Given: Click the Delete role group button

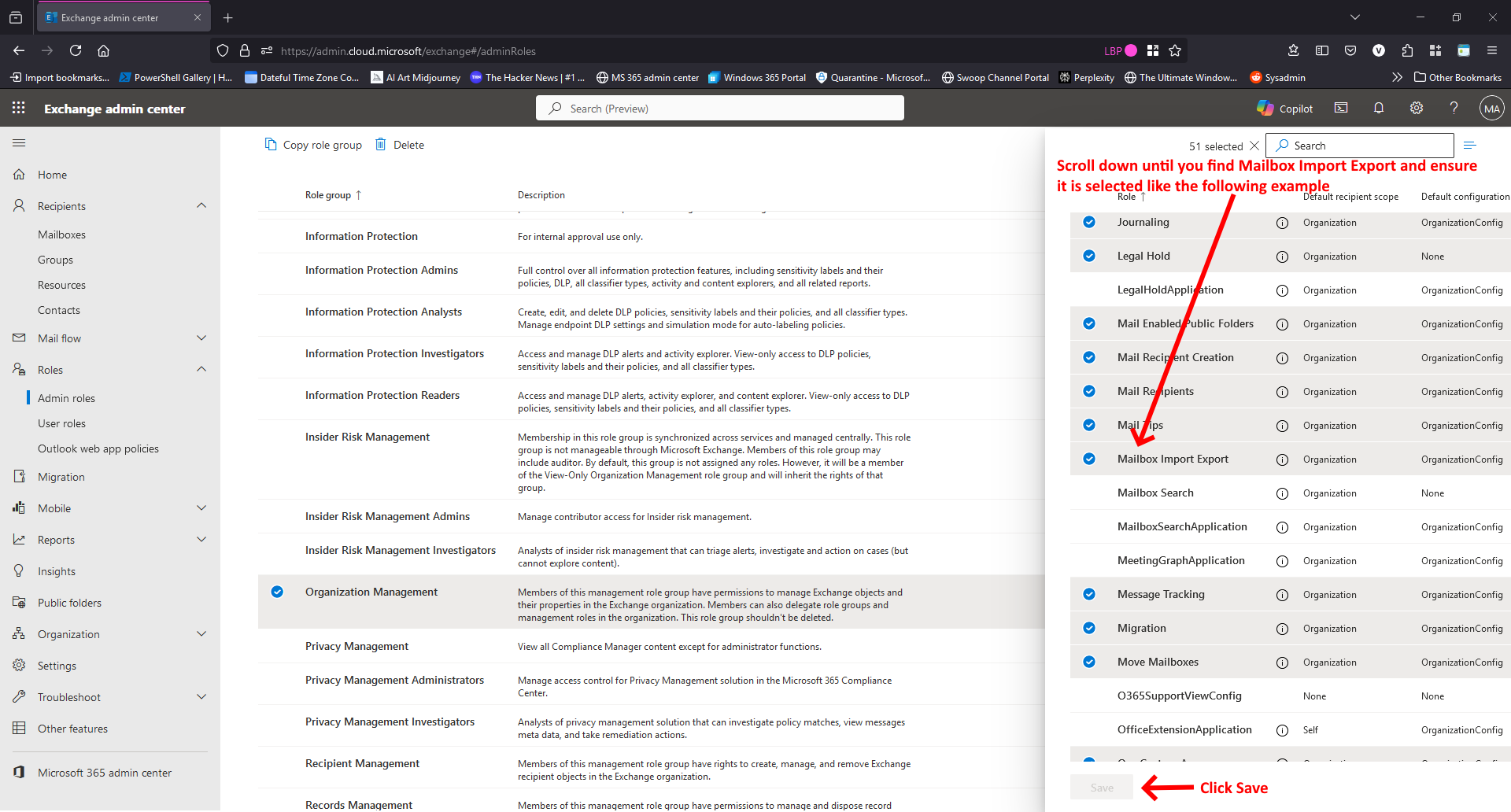Looking at the screenshot, I should click(x=400, y=145).
